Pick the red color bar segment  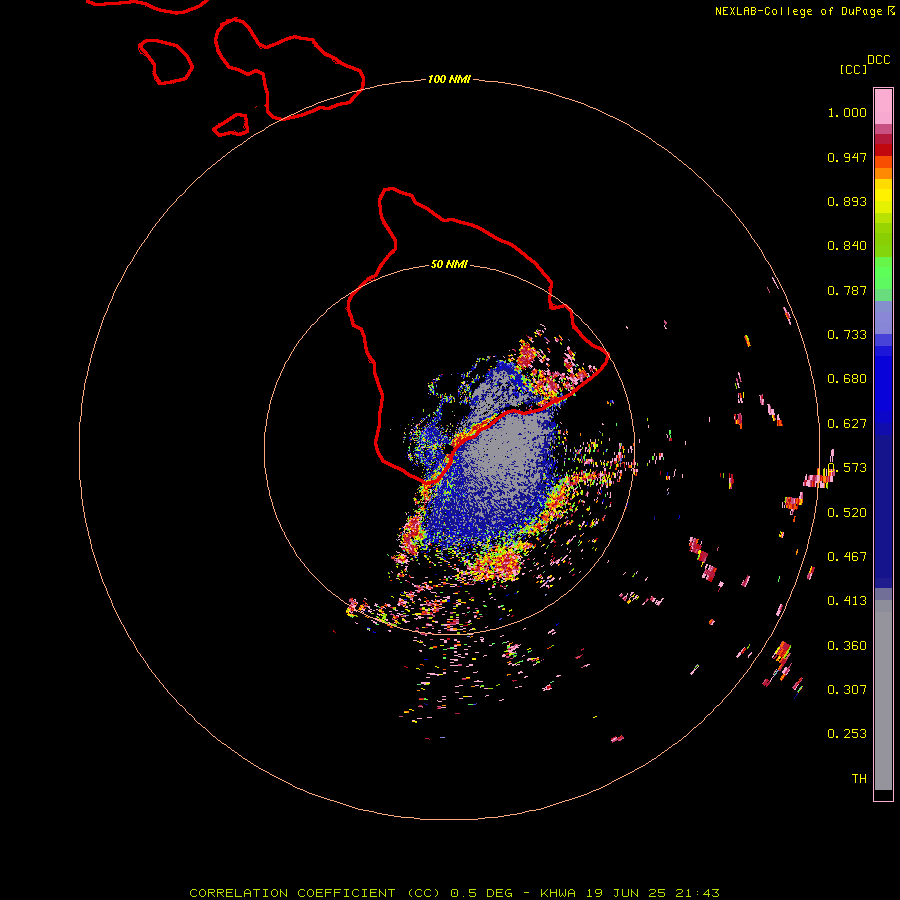click(x=883, y=150)
